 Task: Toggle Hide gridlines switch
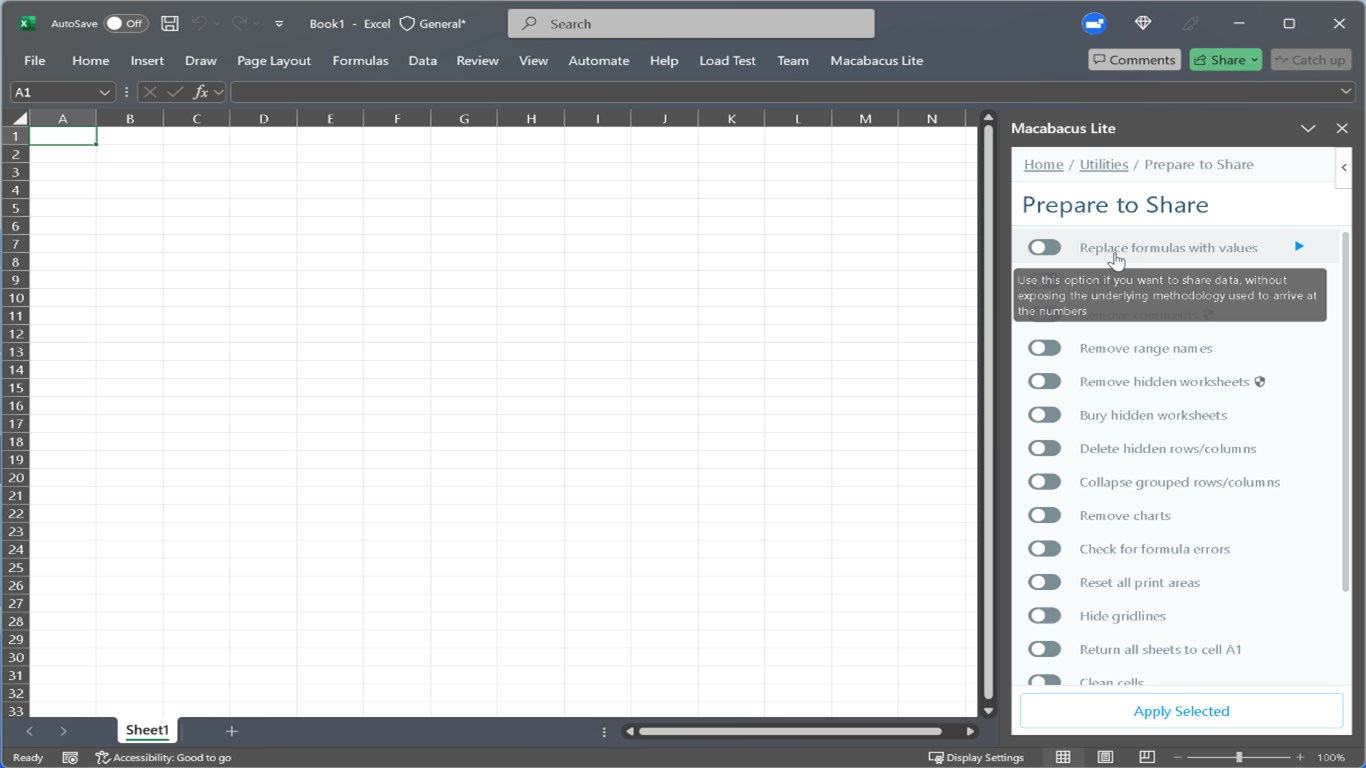pos(1044,616)
